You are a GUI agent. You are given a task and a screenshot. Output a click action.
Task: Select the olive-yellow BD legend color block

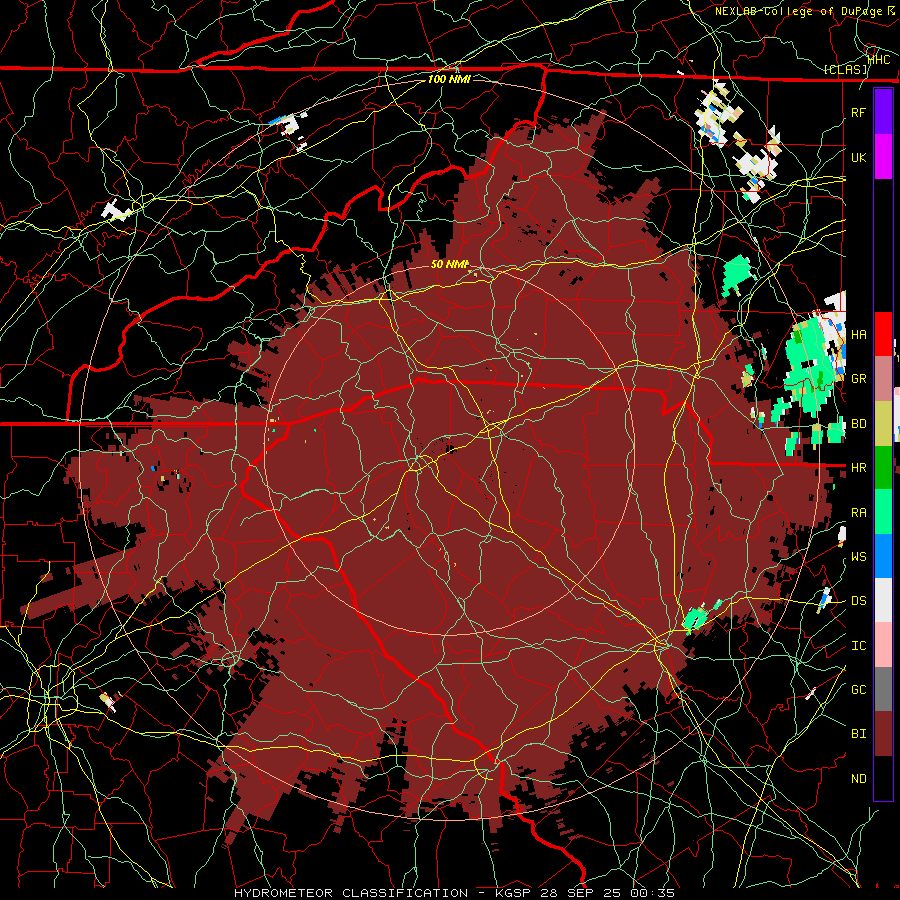click(x=883, y=424)
